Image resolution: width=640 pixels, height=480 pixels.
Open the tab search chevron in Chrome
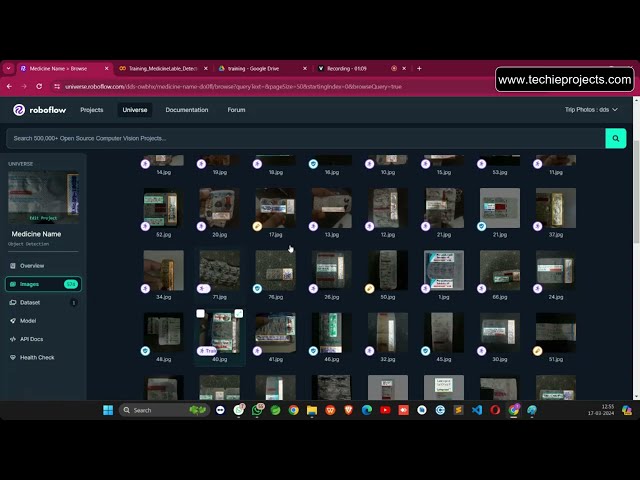[x=8, y=69]
